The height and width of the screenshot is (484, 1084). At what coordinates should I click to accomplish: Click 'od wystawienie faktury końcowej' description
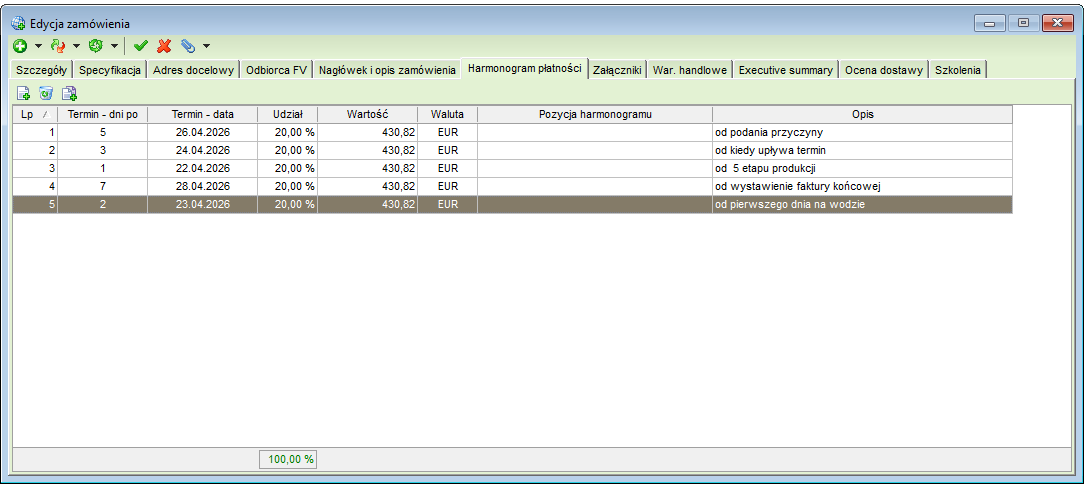(863, 186)
